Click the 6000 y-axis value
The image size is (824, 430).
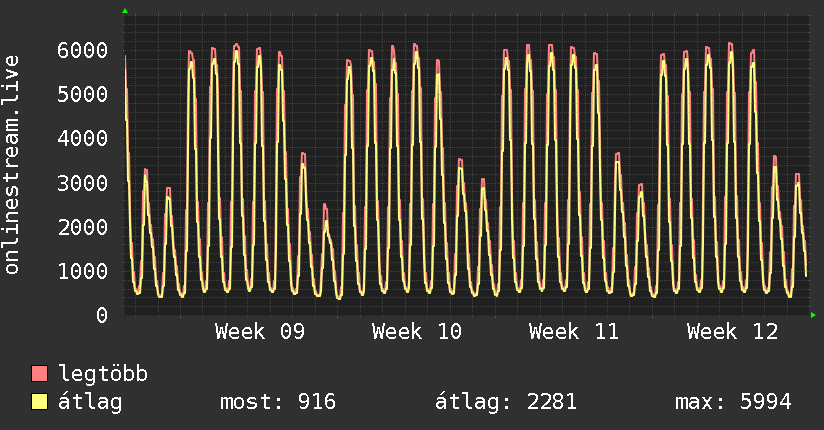click(83, 50)
